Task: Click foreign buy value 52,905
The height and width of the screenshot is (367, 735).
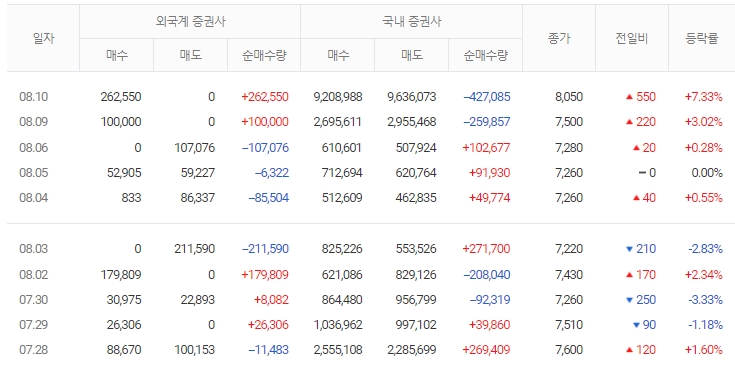Action: coord(124,173)
